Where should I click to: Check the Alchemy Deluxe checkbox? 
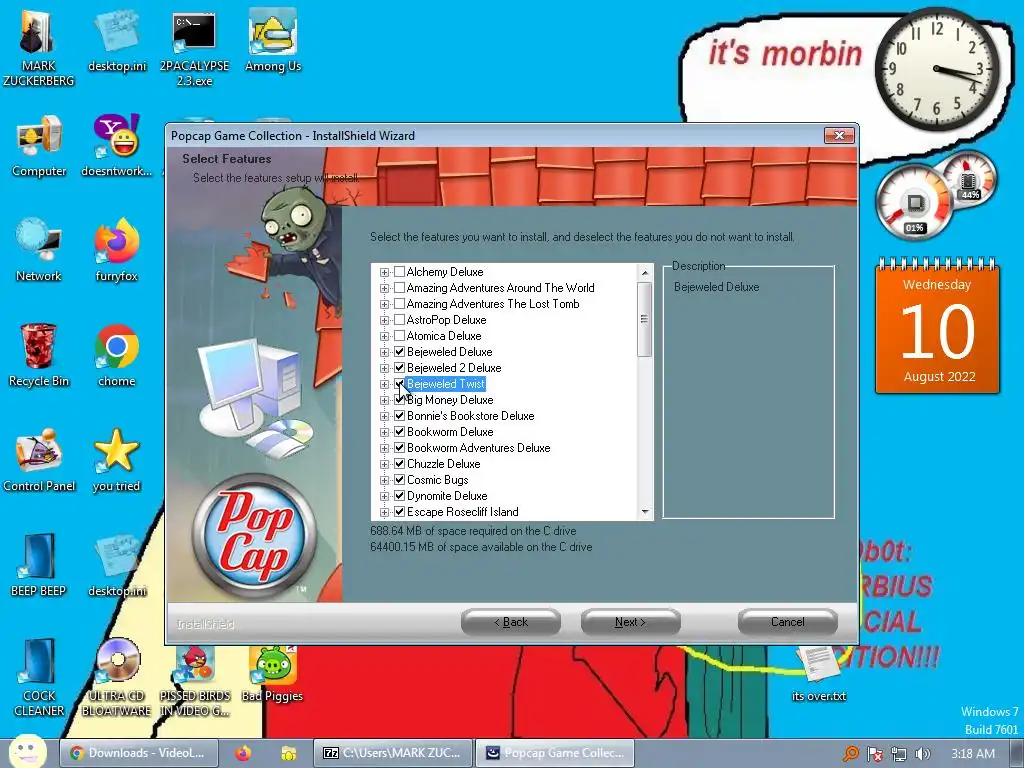tap(400, 271)
